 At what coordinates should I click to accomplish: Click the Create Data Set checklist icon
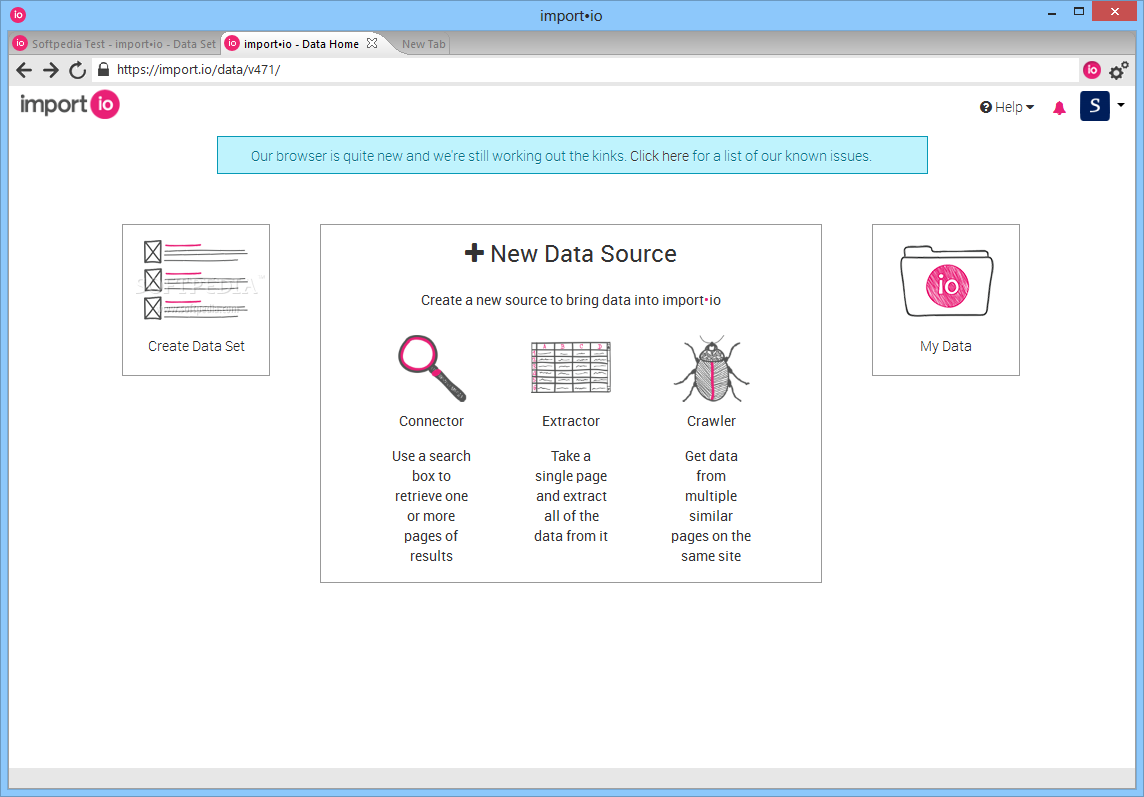tap(196, 280)
